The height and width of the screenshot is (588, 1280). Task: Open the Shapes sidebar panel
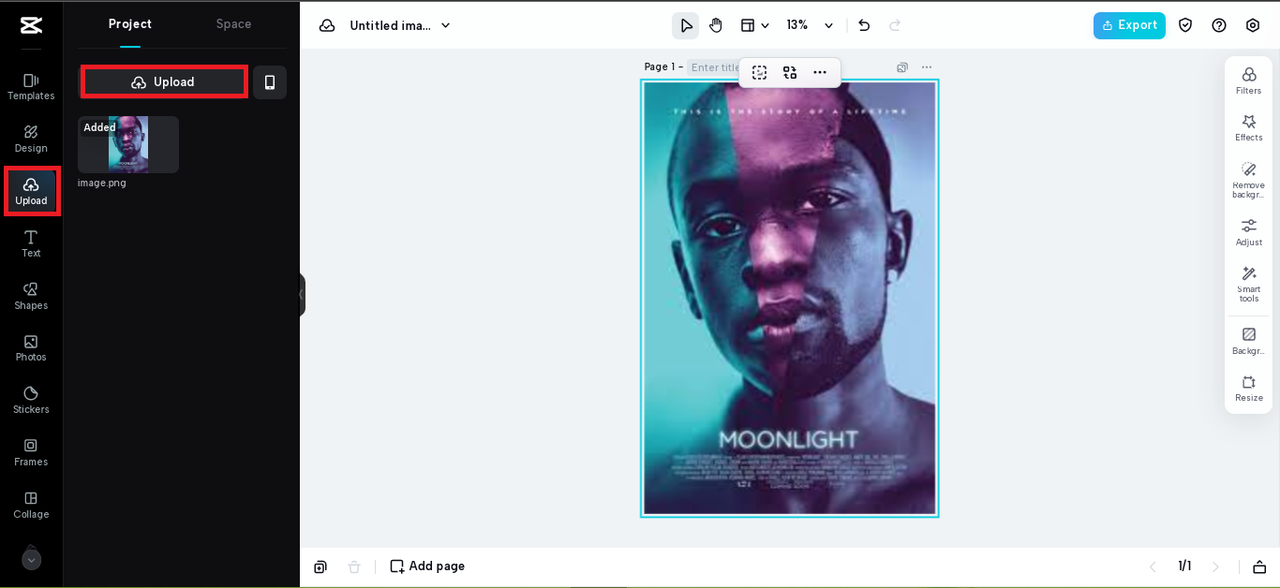click(x=31, y=296)
